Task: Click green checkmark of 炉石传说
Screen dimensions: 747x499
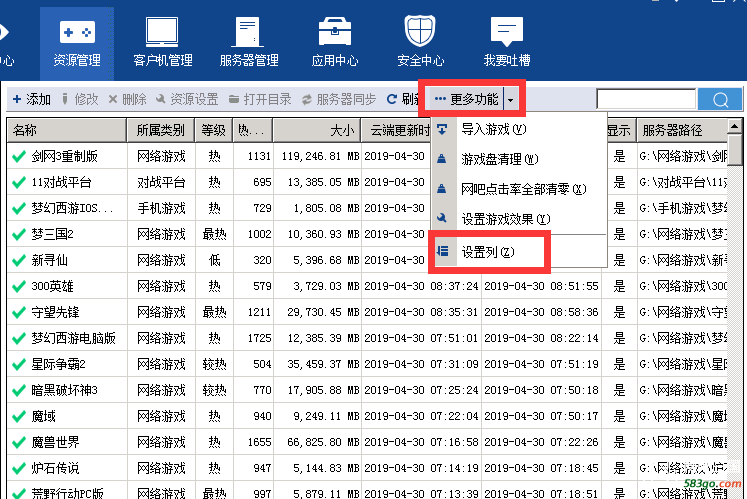Action: pos(19,468)
